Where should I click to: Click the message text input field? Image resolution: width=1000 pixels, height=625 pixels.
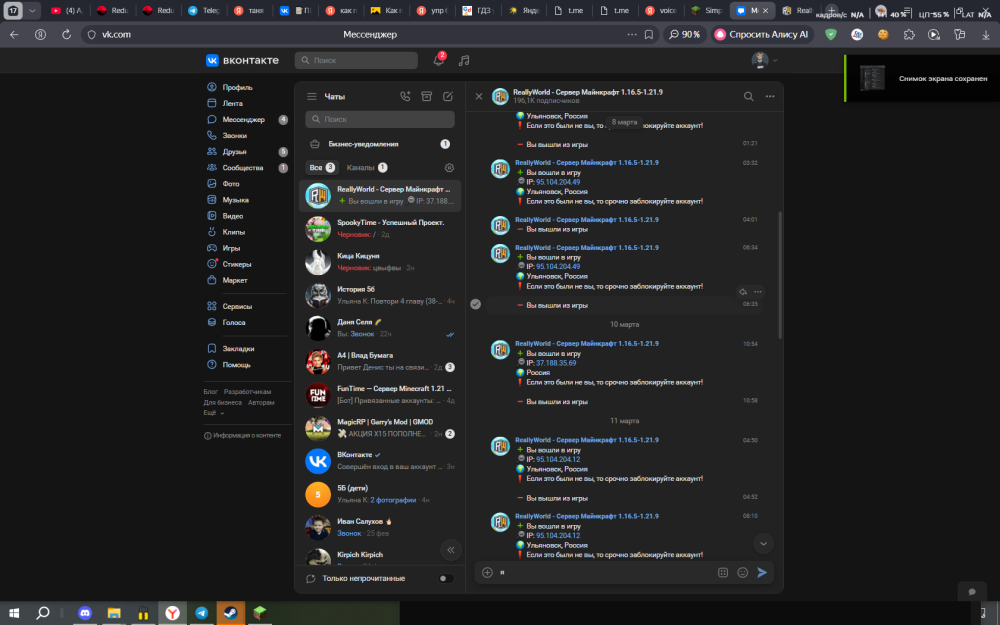pyautogui.click(x=605, y=573)
